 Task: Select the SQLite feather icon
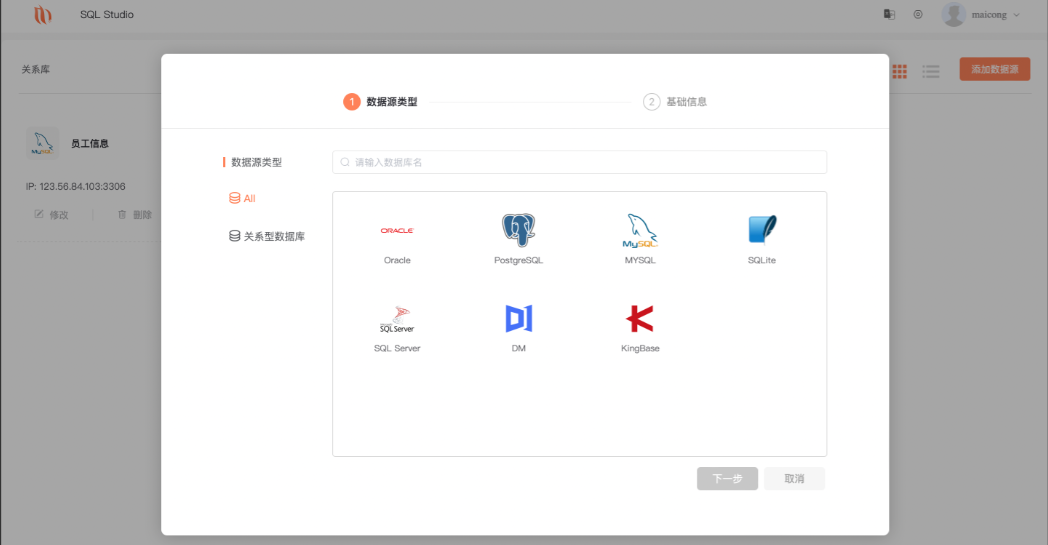click(x=762, y=230)
